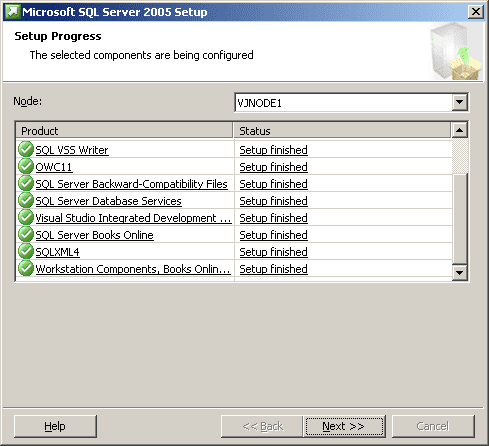489x446 pixels.
Task: Click the green check icon beside OWC11
Action: point(26,166)
